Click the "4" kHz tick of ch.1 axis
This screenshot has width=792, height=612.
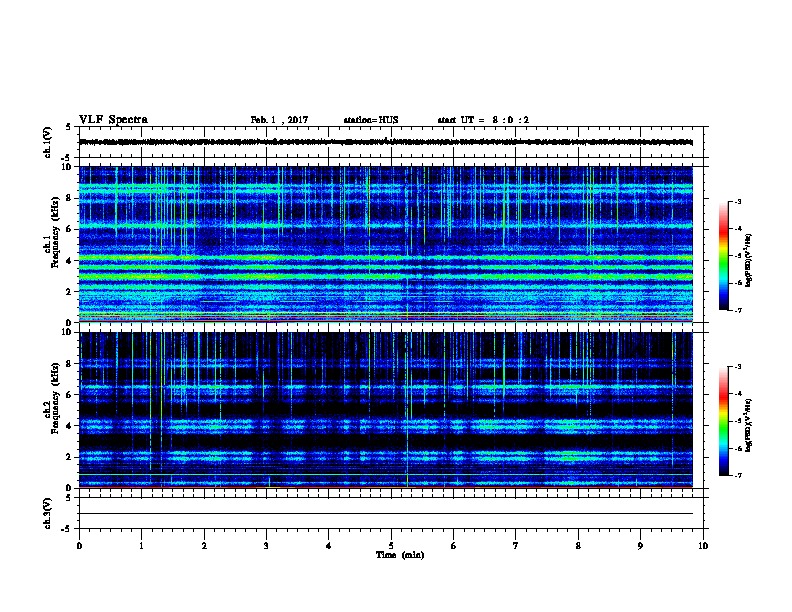(69, 261)
